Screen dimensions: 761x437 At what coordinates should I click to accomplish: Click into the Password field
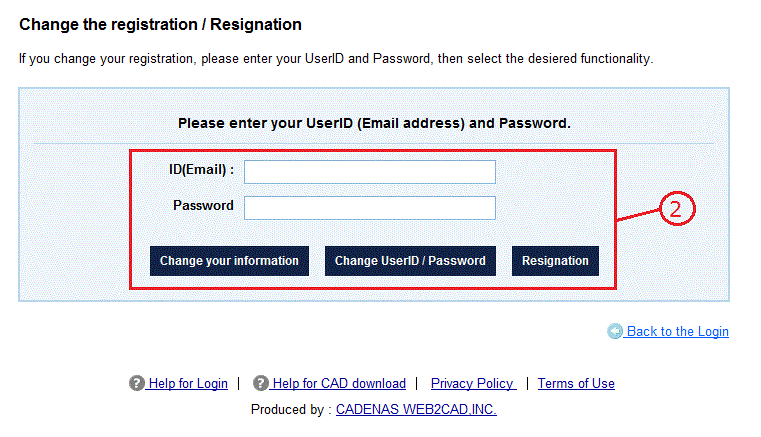[369, 208]
